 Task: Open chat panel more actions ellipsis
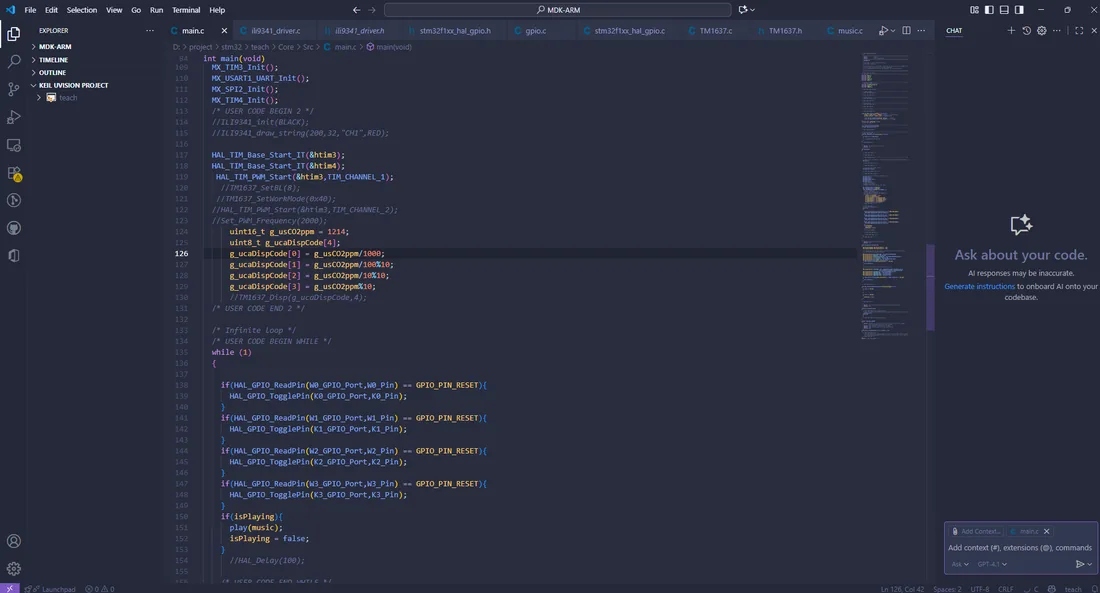tap(1057, 30)
